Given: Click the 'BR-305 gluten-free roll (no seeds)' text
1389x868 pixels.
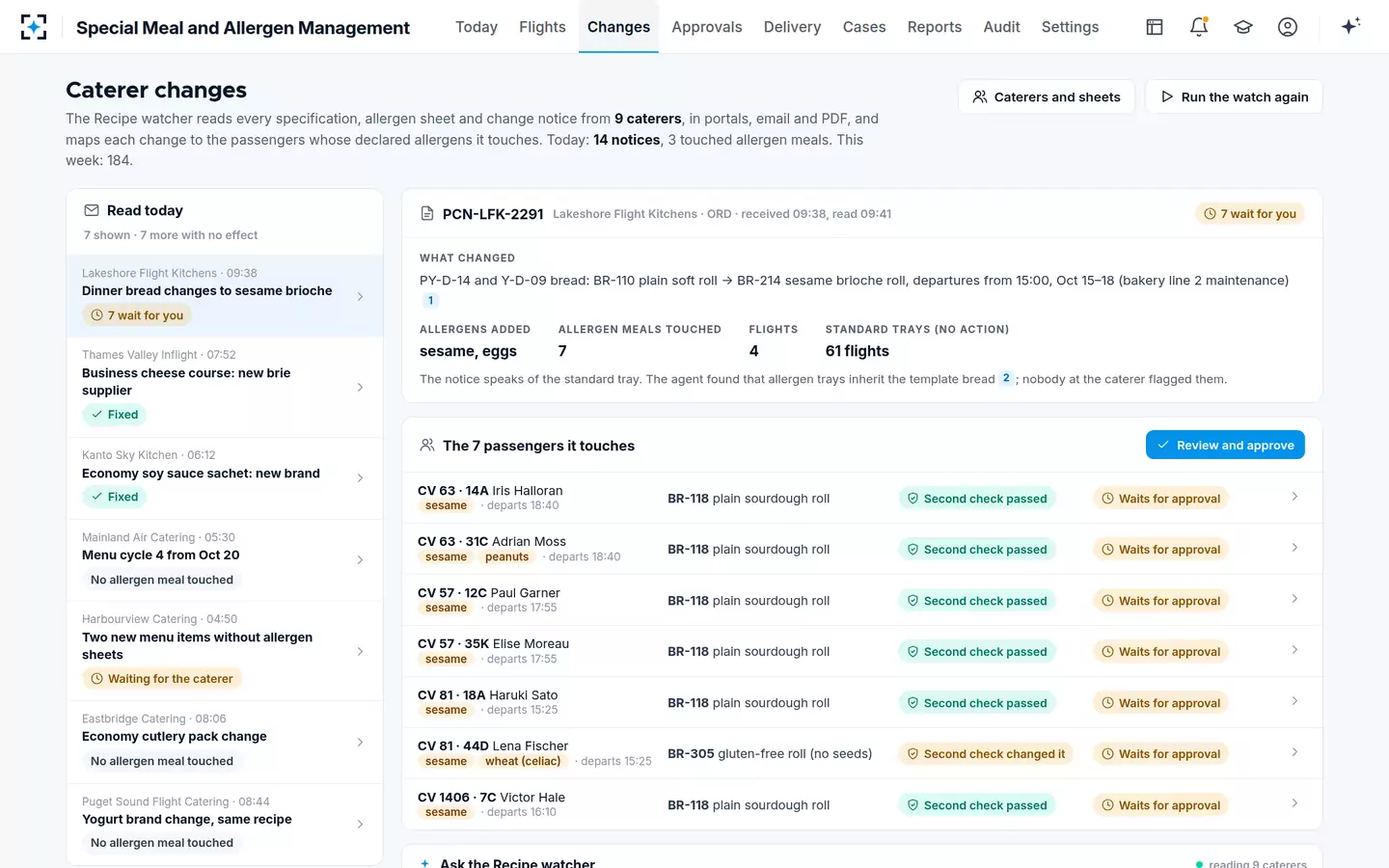Looking at the screenshot, I should pos(770,754).
